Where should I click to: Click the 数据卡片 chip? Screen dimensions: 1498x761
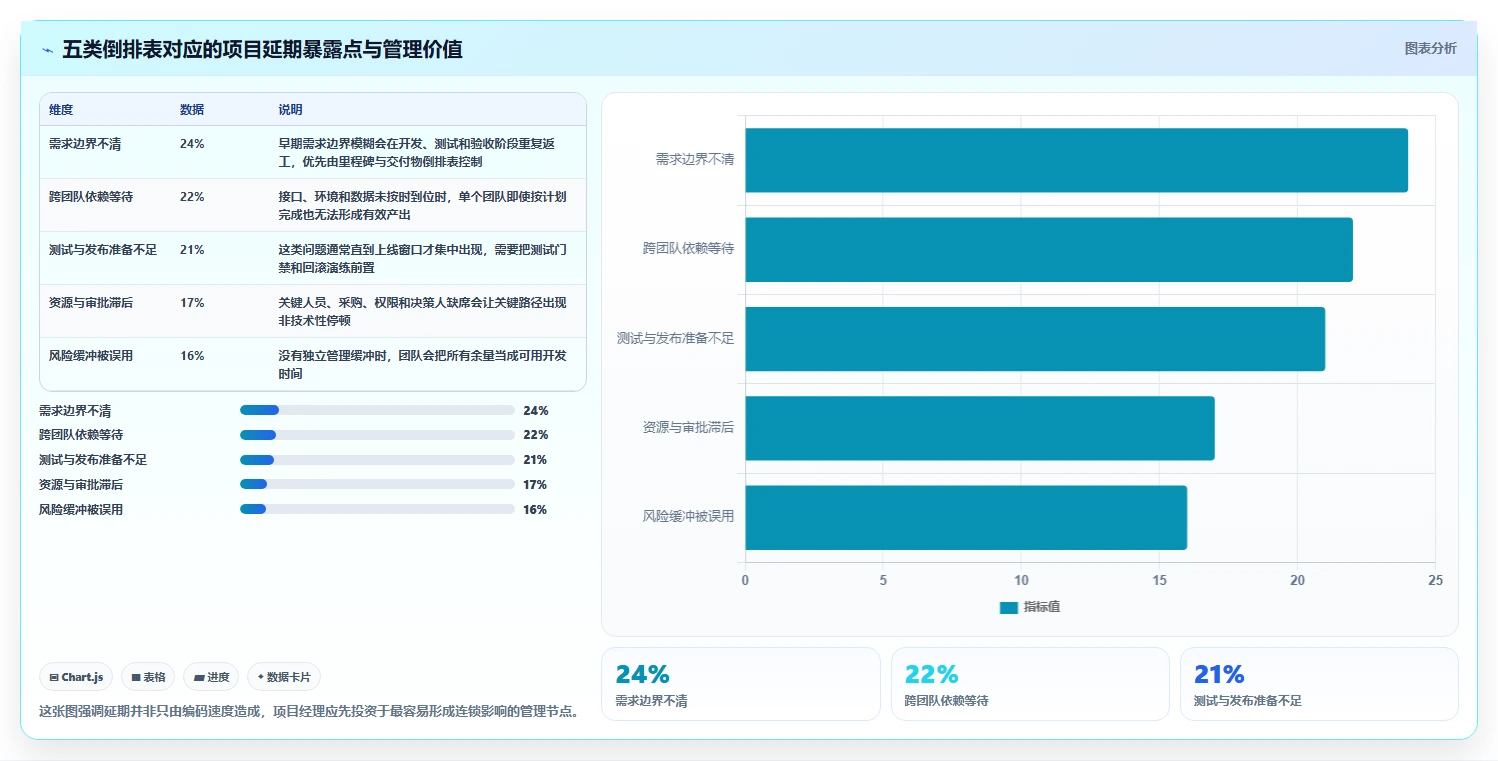[284, 677]
